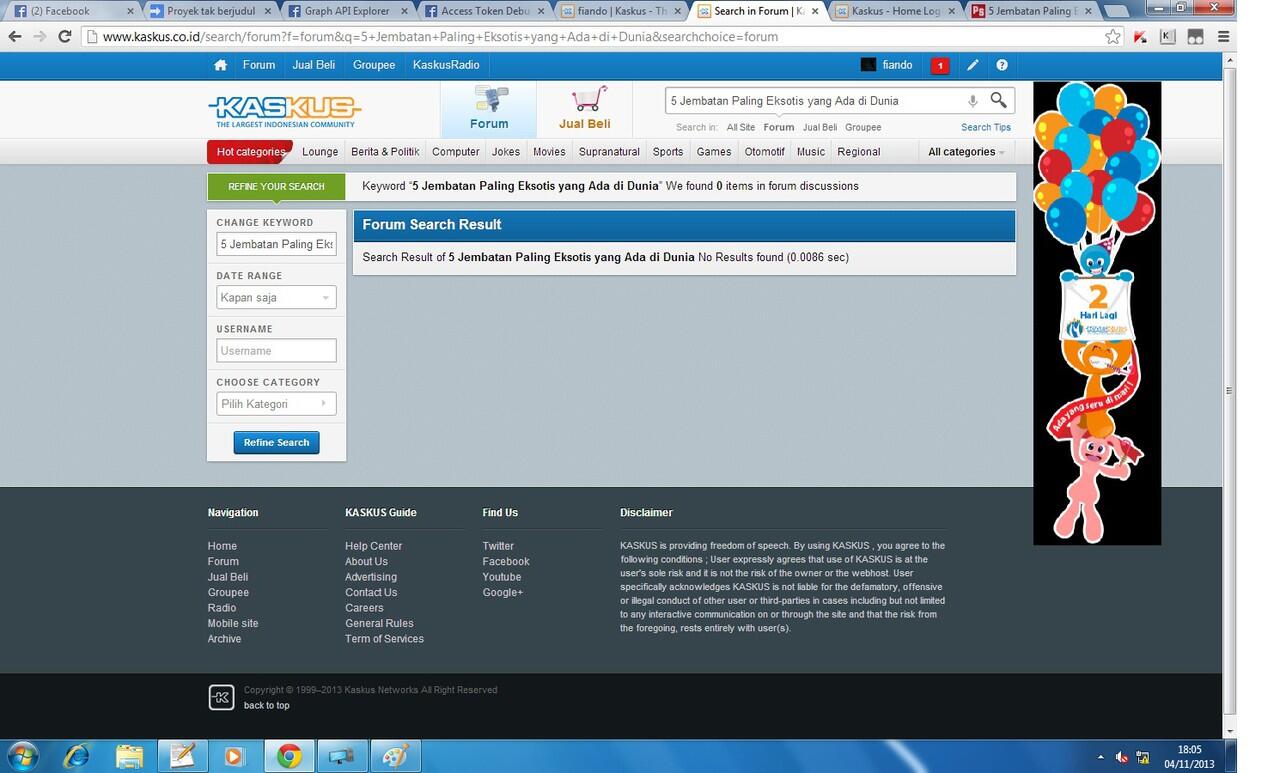Open Groupee in top blue bar
This screenshot has width=1280, height=773.
tap(374, 65)
